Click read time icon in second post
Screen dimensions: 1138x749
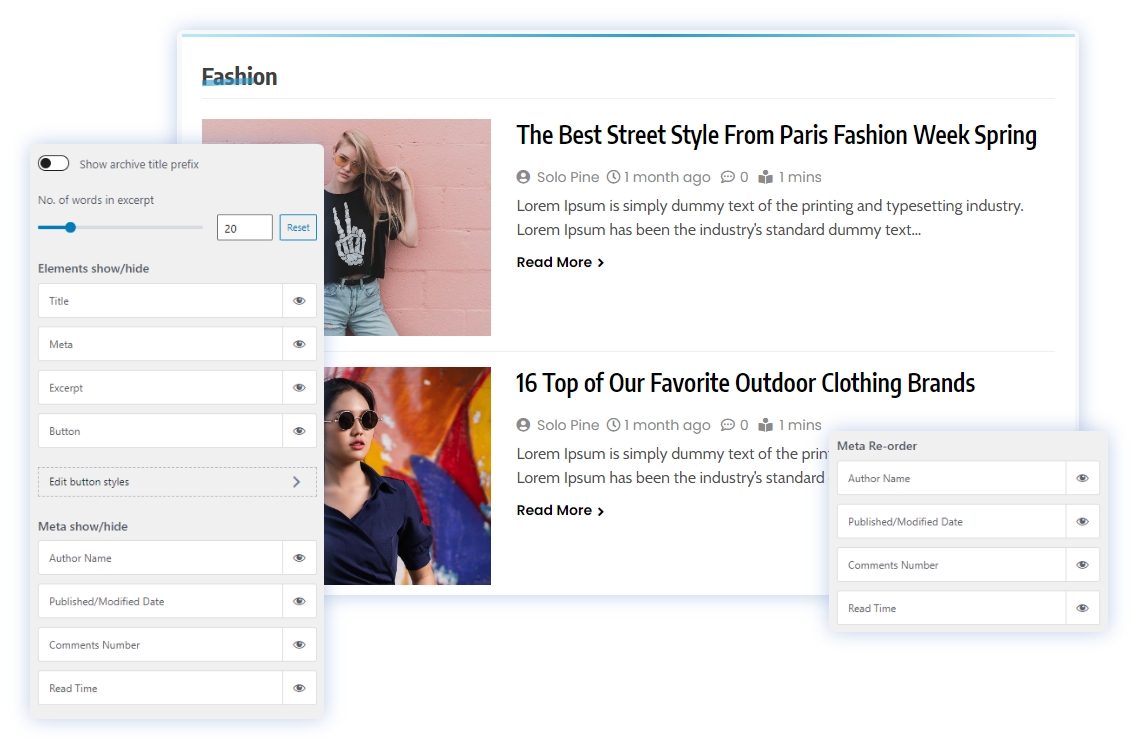pos(766,425)
